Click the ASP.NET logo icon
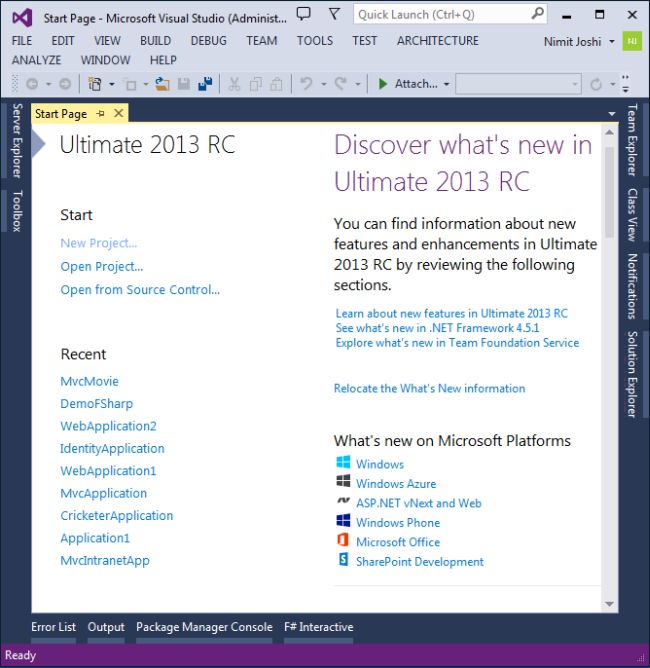The width and height of the screenshot is (650, 668). [343, 501]
